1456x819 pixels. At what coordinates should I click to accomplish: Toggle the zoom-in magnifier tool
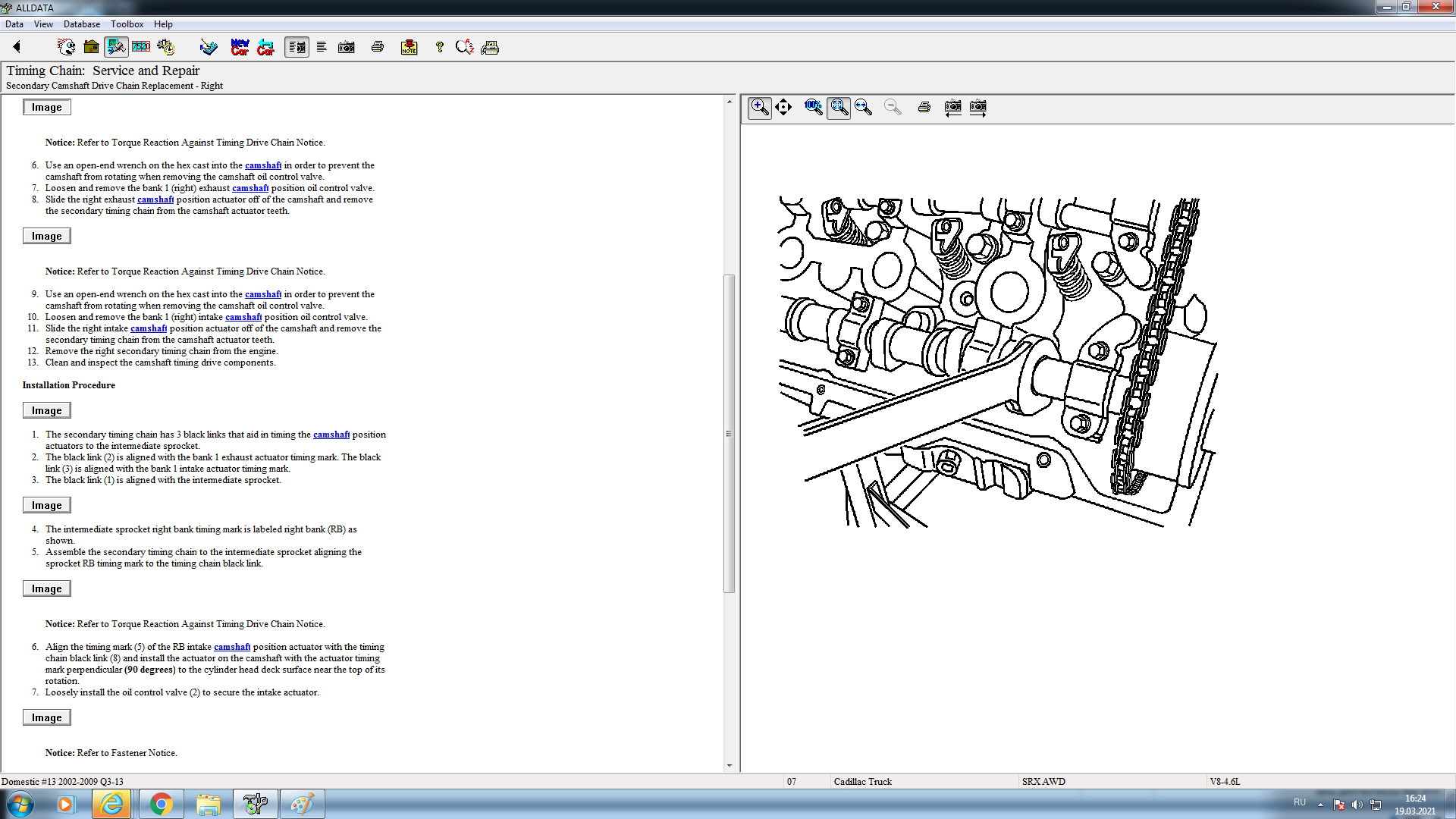759,107
